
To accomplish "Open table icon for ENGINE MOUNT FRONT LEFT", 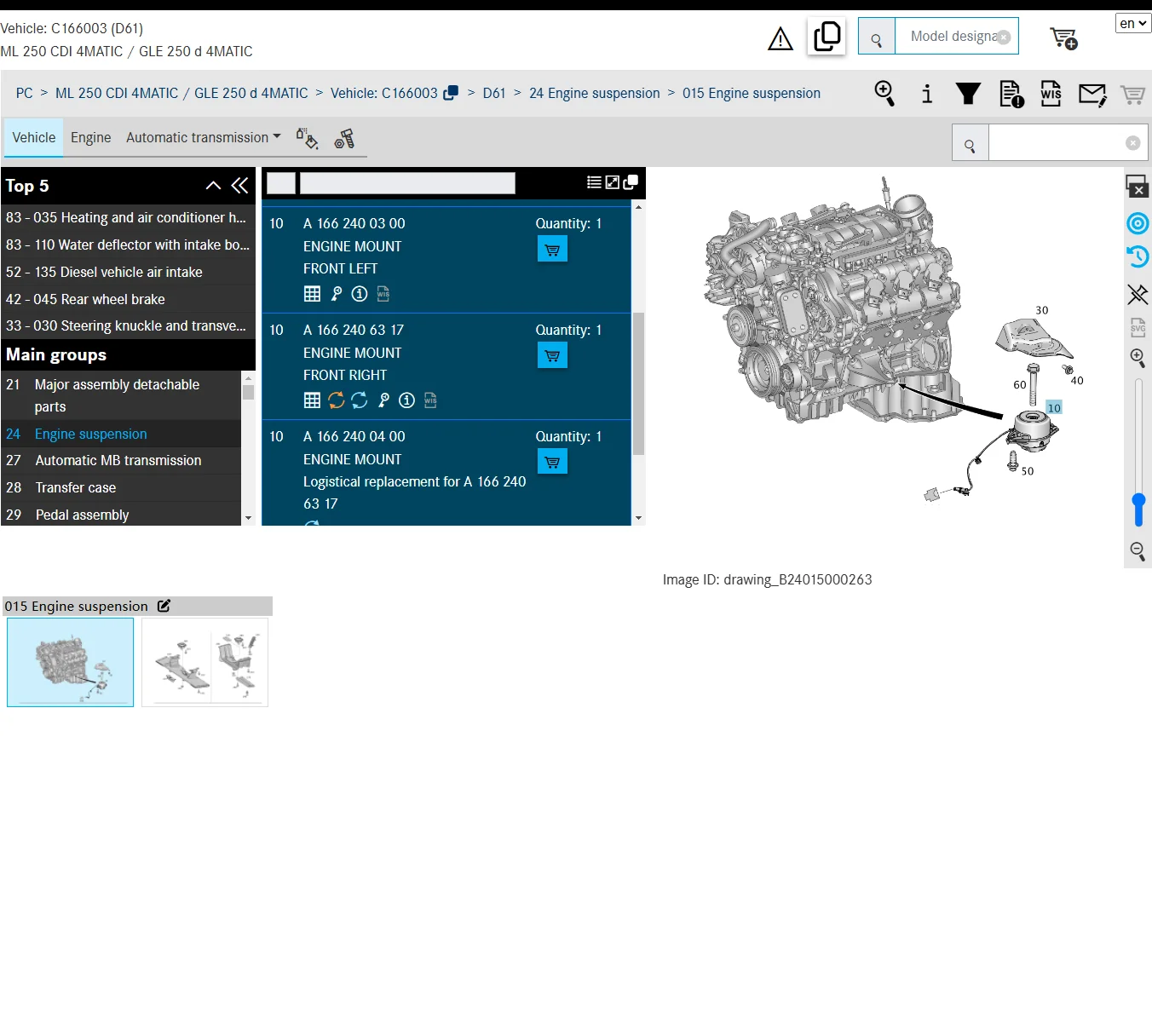I will pos(312,294).
